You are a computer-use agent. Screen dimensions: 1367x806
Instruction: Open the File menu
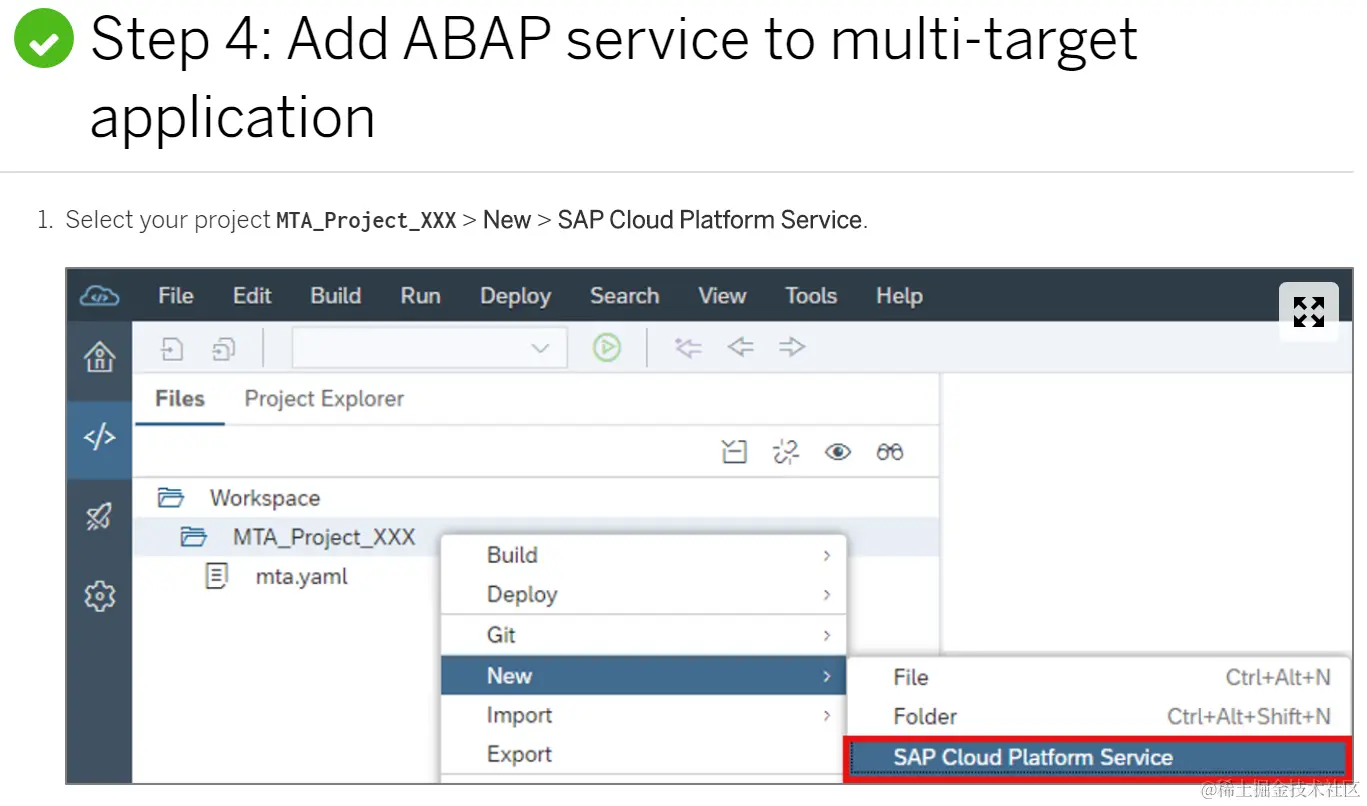coord(175,296)
